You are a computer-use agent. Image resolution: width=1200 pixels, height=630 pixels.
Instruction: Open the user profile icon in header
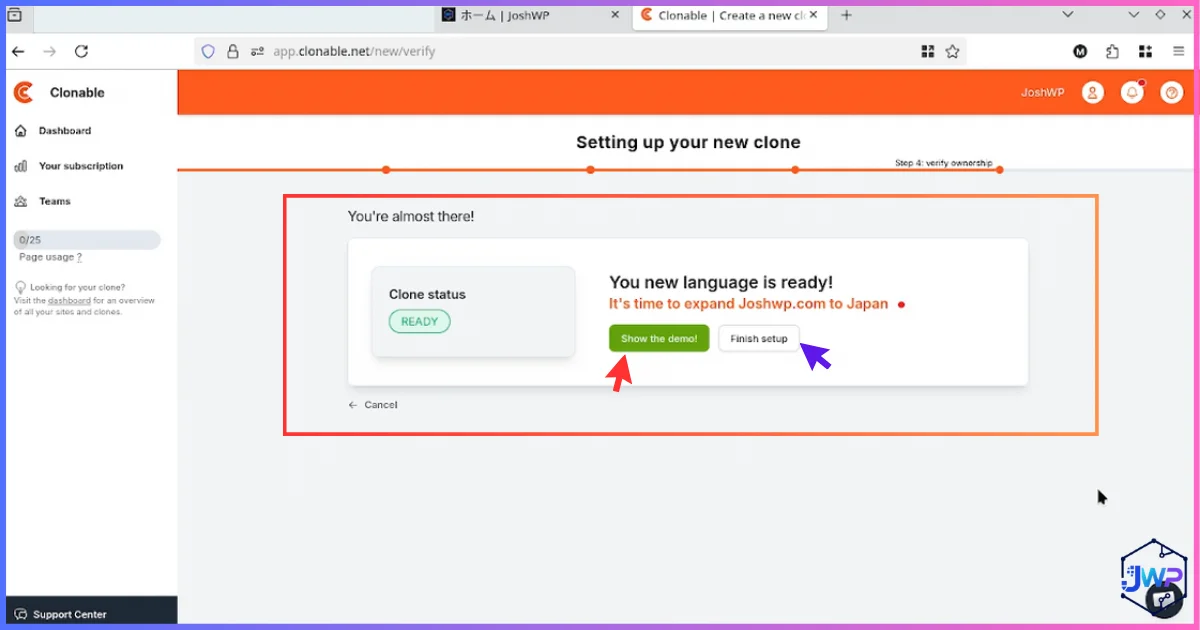1093,92
